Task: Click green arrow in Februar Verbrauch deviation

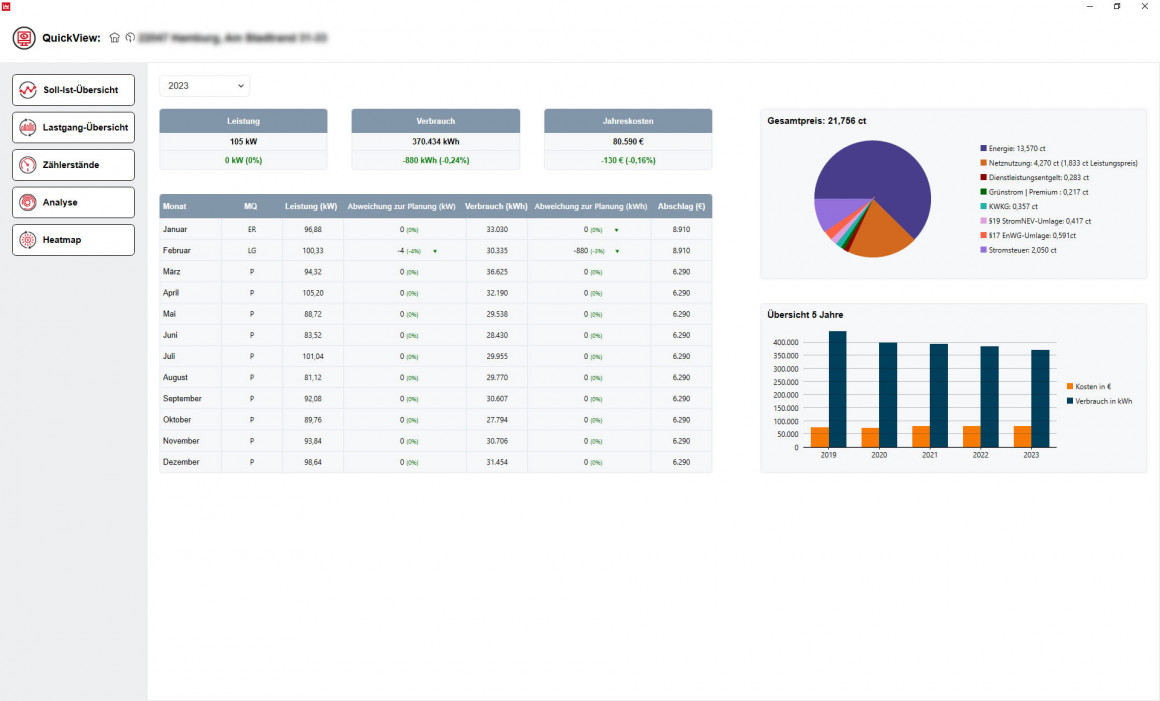Action: point(617,251)
